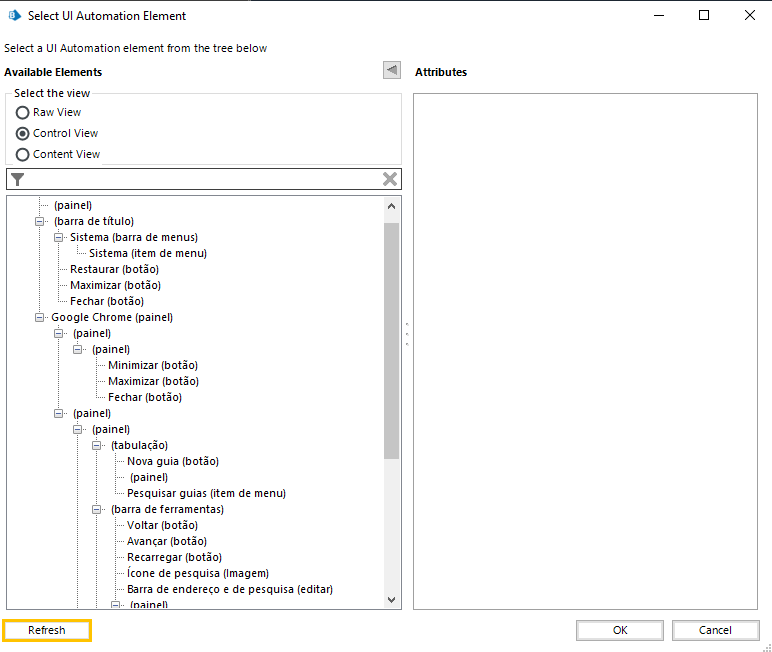Select Recarregar (botão) tree item
The width and height of the screenshot is (772, 652).
tap(174, 557)
